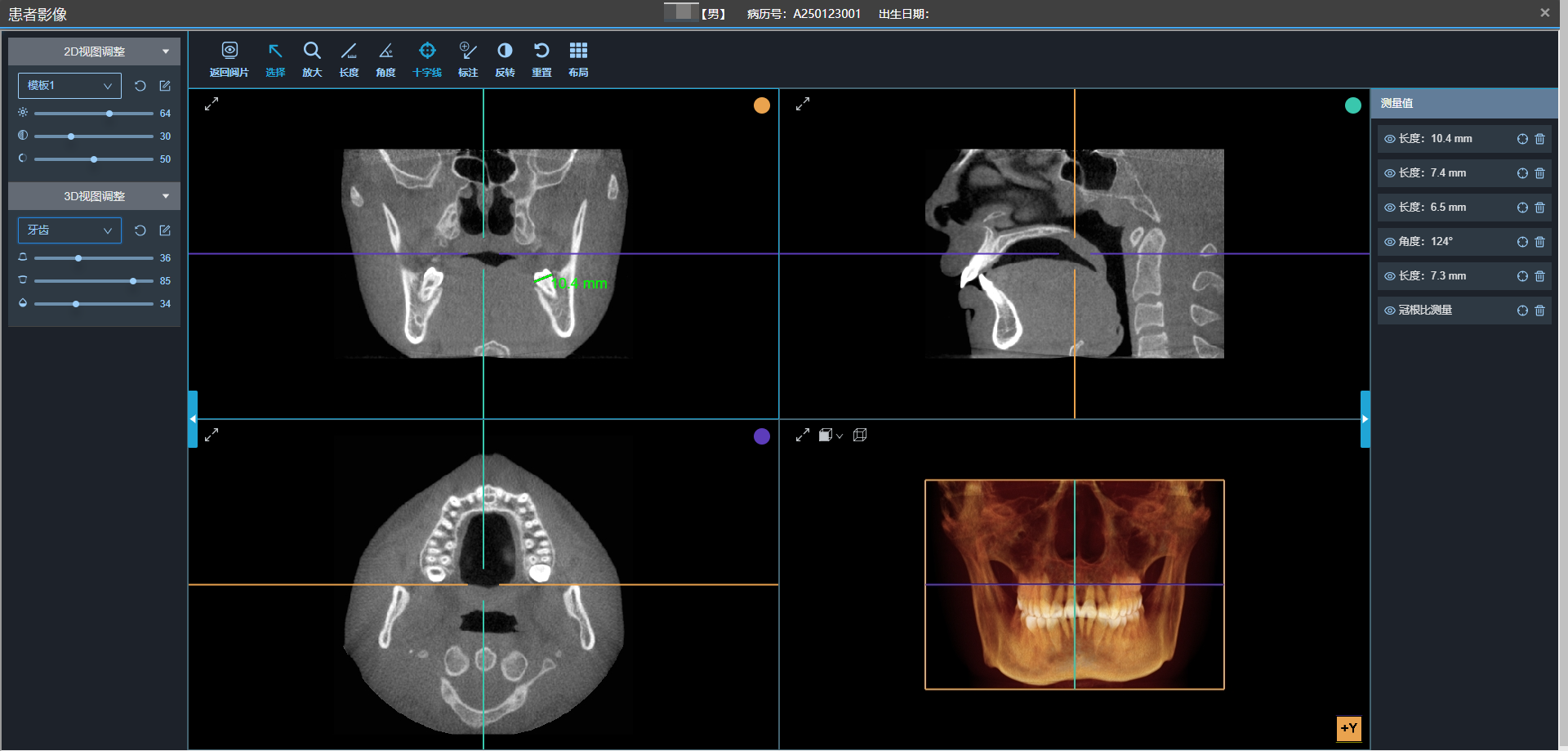Screen dimensions: 1568x751
Task: Open the 牙齿 preset dropdown
Action: pos(69,230)
